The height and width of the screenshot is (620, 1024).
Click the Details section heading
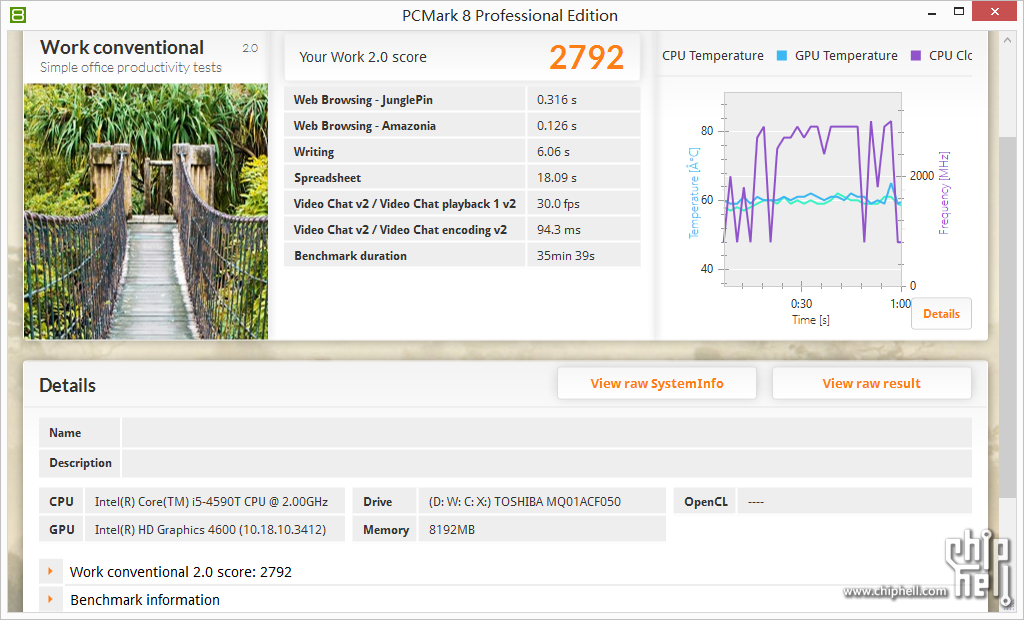coord(67,385)
